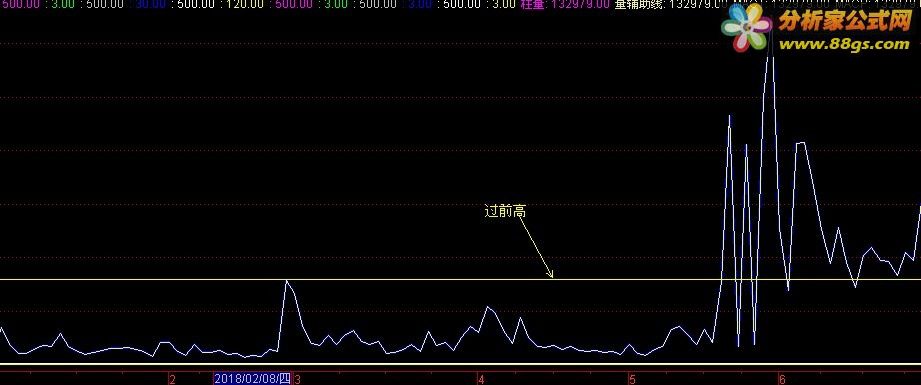Screen dimensions: 921x385
Task: Click month marker 4 on time axis
Action: [x=481, y=380]
